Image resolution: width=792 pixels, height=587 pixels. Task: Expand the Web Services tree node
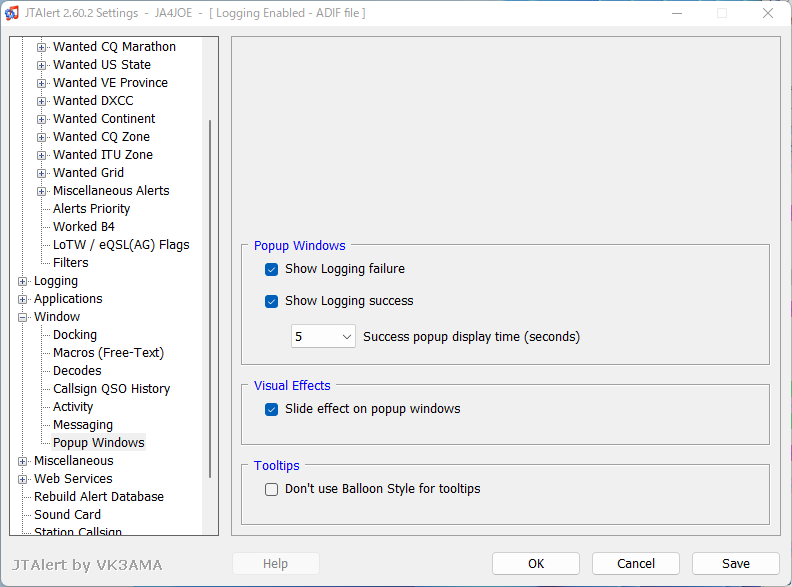(x=22, y=479)
